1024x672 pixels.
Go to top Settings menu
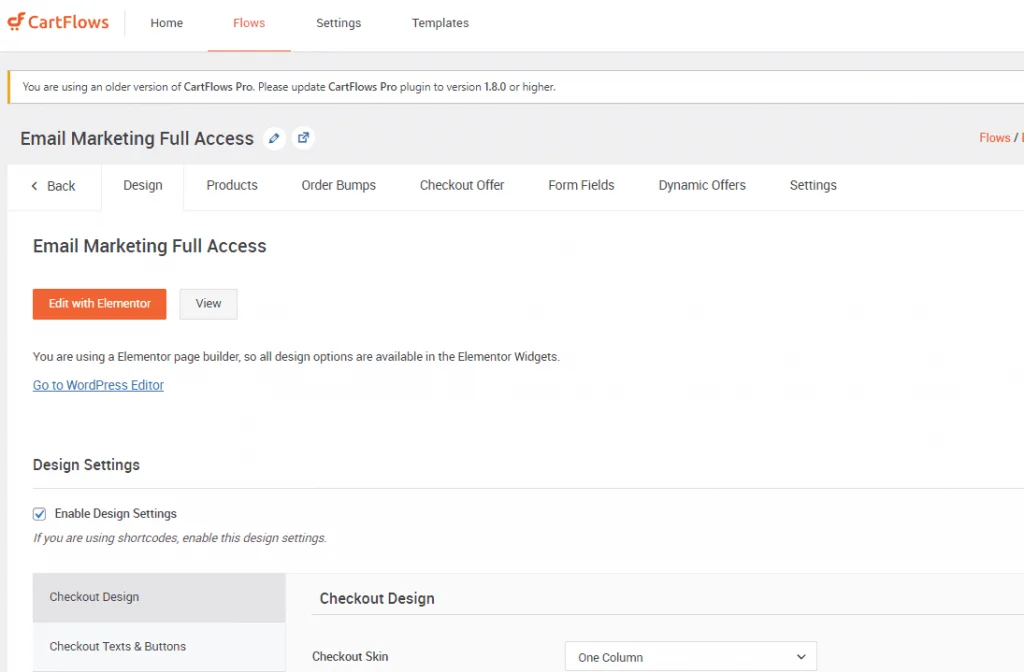tap(338, 23)
